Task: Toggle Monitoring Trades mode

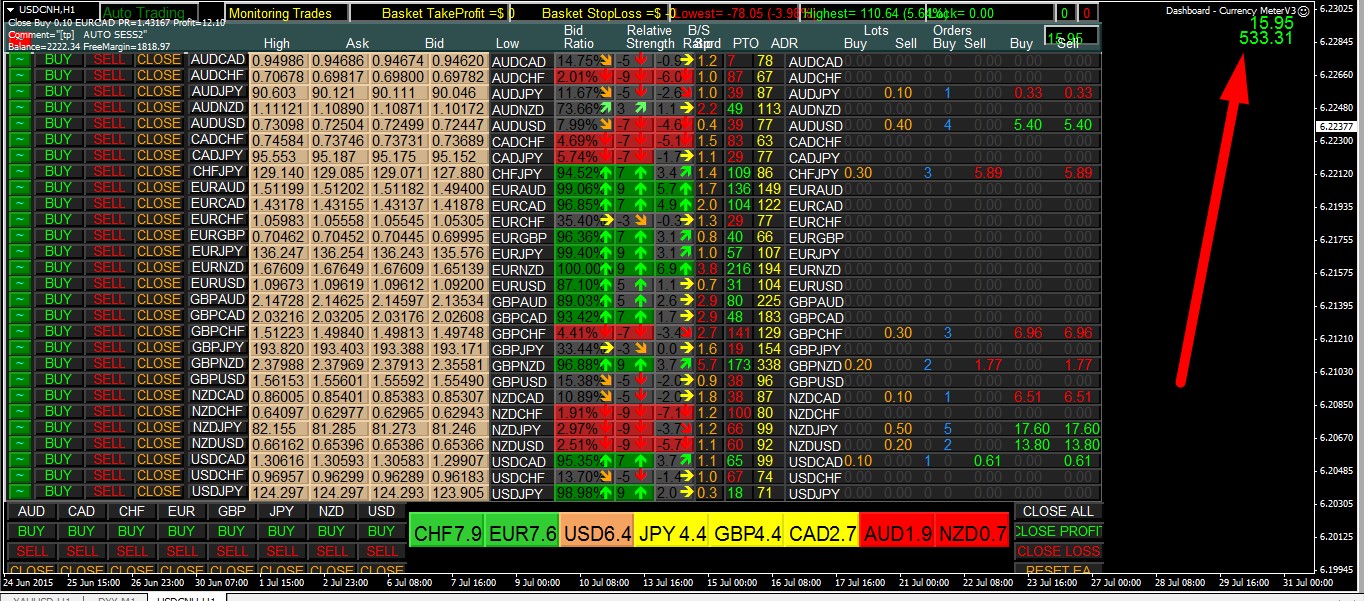Action: tap(287, 14)
